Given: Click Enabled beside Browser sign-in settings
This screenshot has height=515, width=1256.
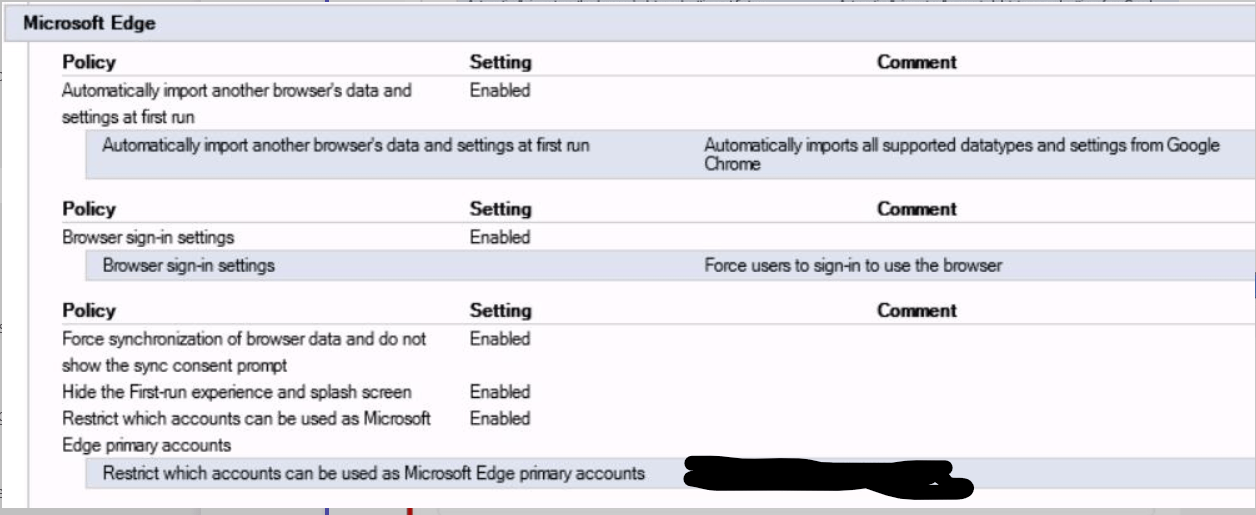Looking at the screenshot, I should [500, 238].
